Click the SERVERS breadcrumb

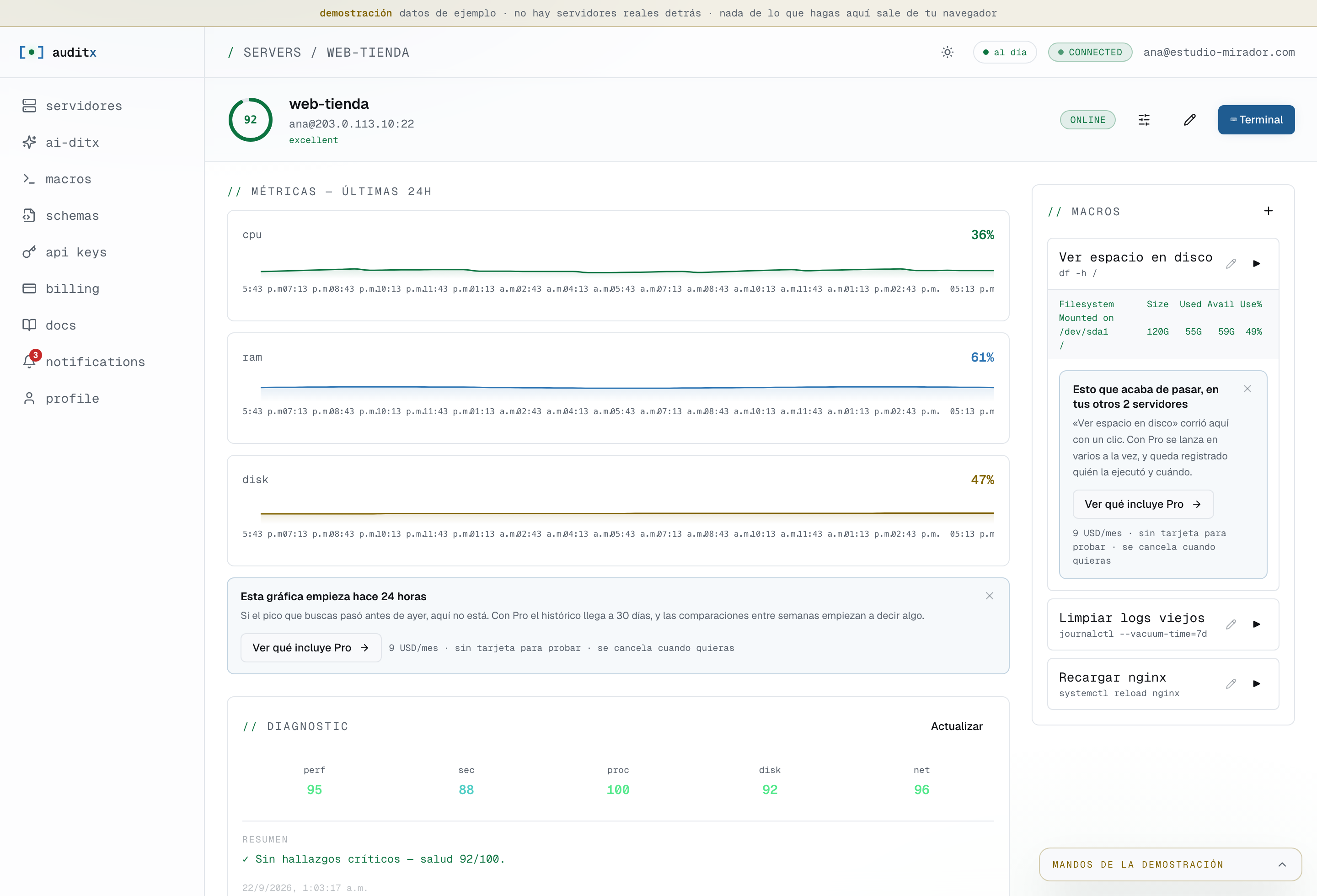[272, 52]
